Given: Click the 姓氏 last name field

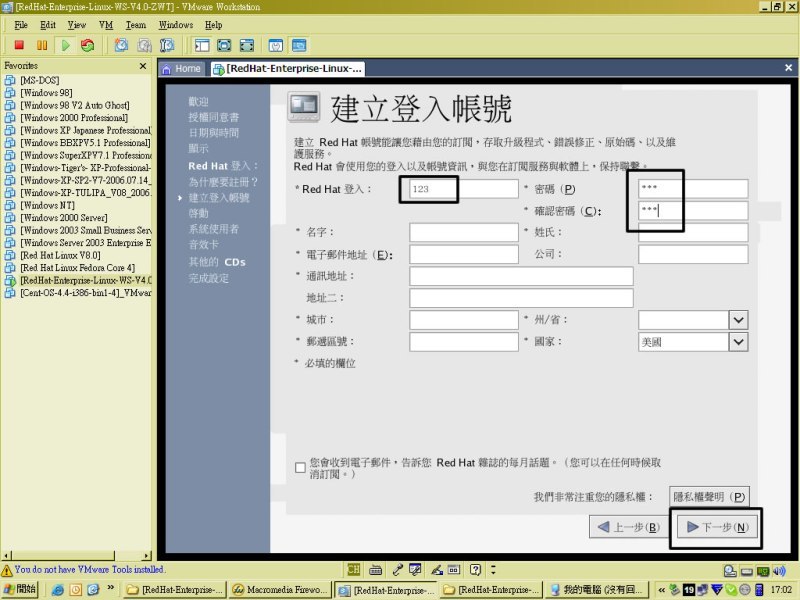Looking at the screenshot, I should 693,232.
